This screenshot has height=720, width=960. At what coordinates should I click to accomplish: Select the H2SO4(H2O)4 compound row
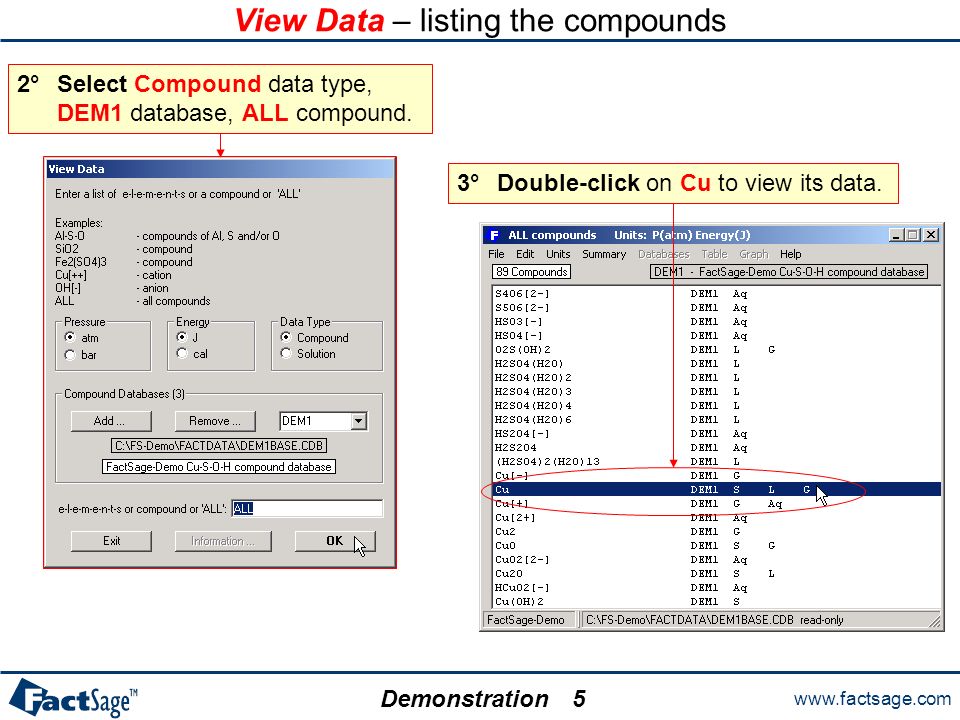pyautogui.click(x=716, y=405)
